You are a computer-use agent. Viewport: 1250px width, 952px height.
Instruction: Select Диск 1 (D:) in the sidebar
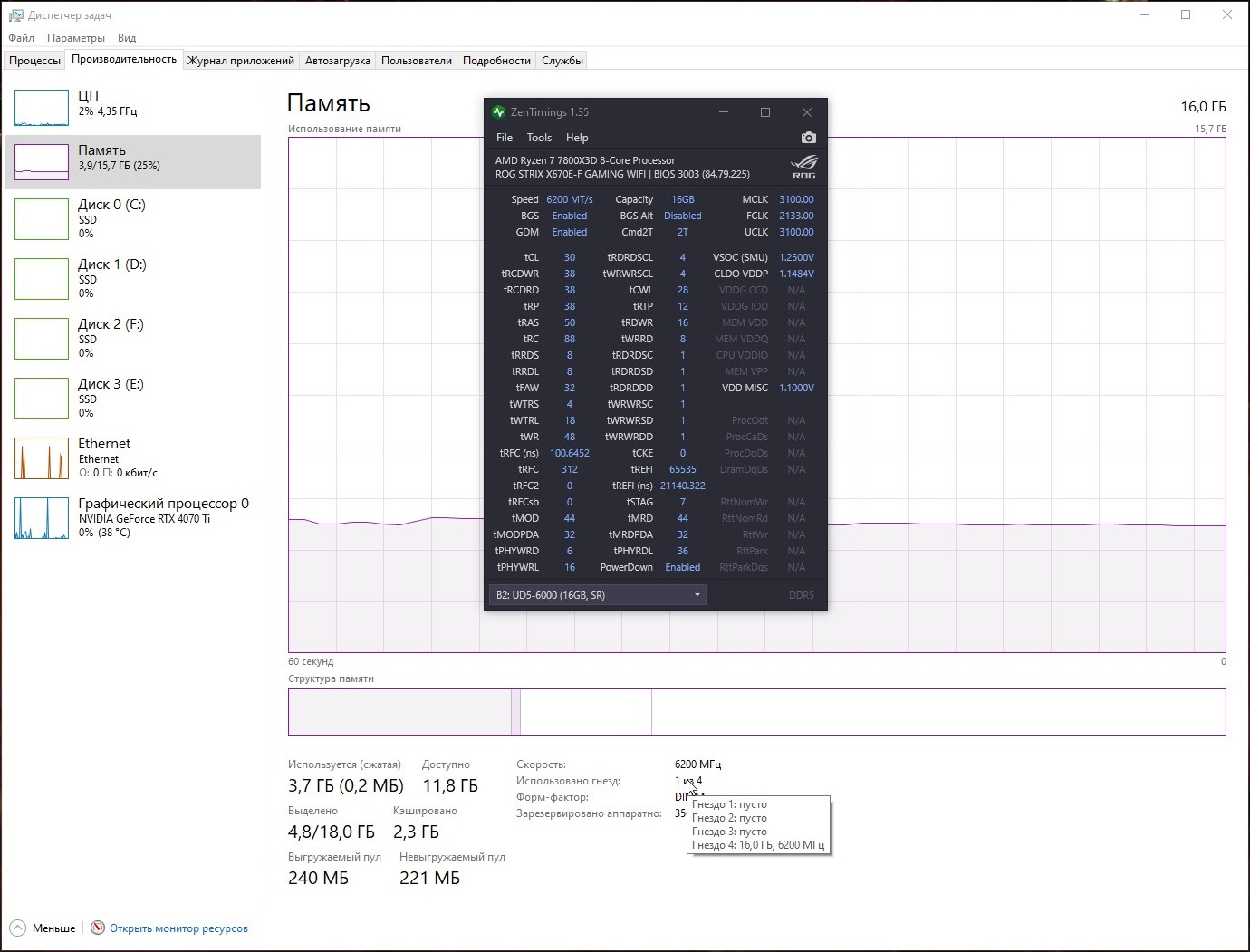pyautogui.click(x=133, y=278)
